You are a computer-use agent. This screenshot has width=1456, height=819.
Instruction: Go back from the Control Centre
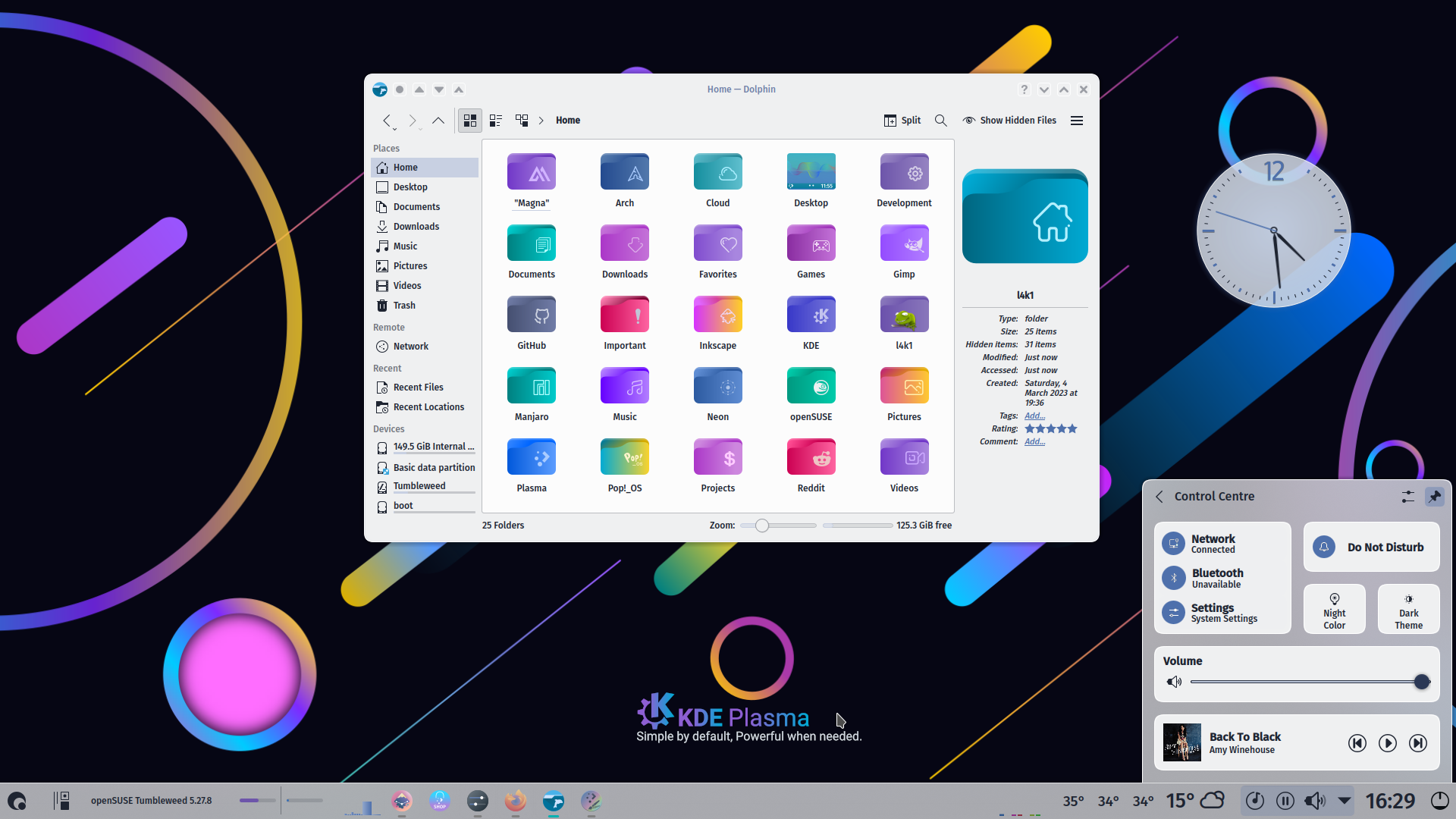tap(1159, 497)
